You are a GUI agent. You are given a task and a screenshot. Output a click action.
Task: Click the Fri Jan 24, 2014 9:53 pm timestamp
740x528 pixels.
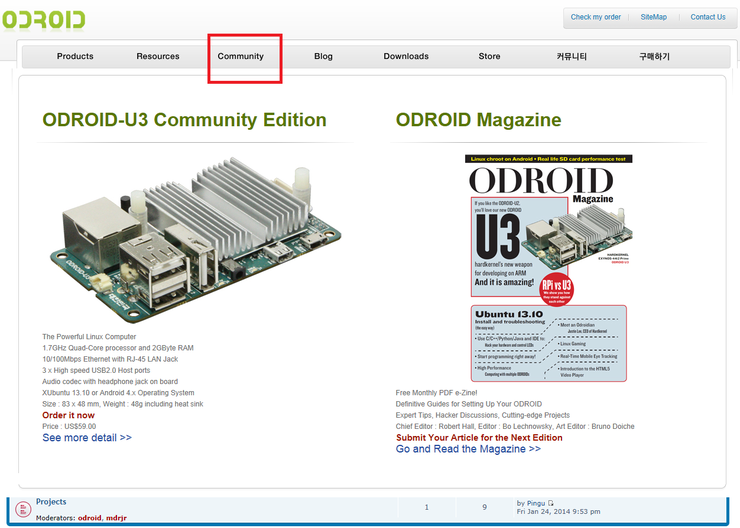(x=558, y=511)
